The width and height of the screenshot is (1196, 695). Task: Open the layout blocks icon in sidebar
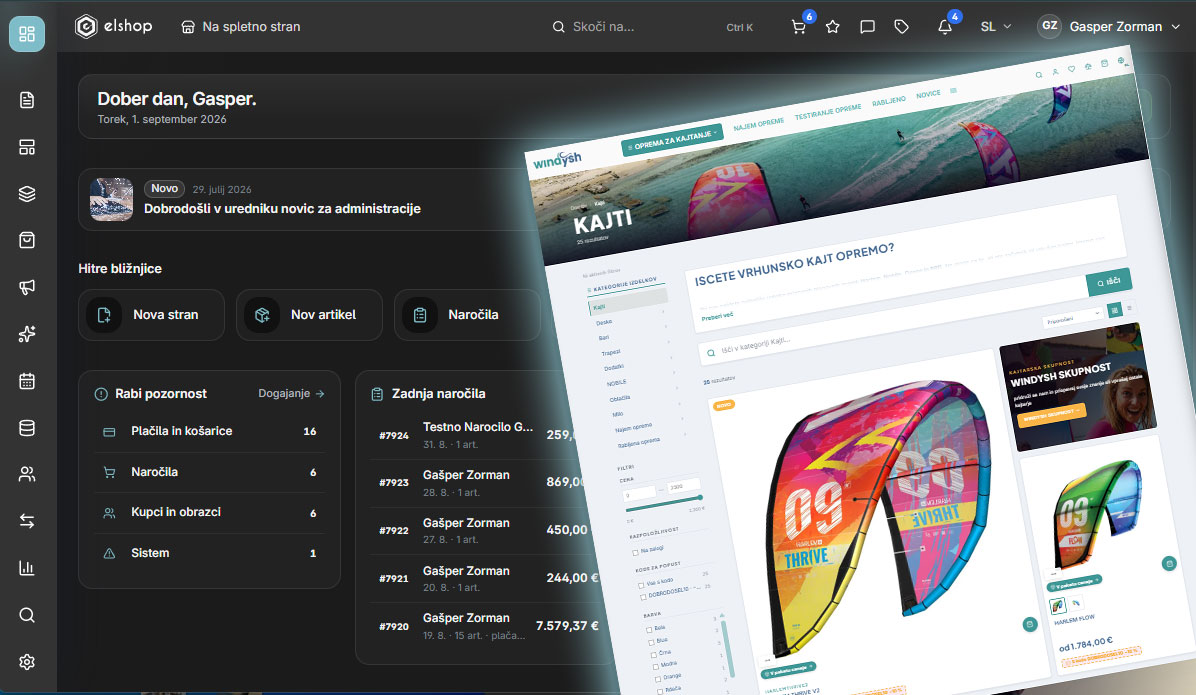[27, 147]
